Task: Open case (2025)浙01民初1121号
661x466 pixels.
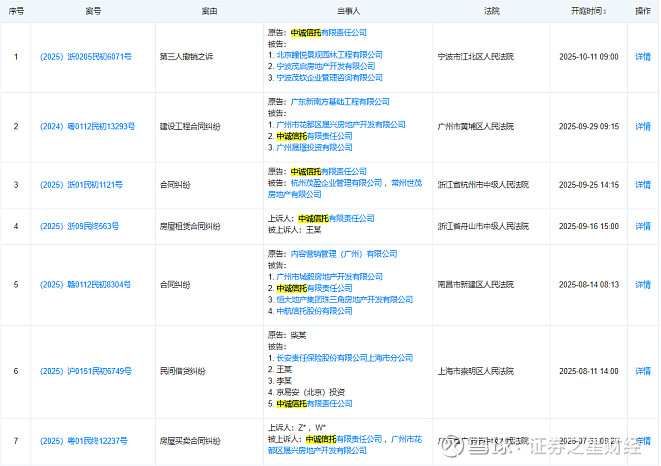Action: (81, 185)
